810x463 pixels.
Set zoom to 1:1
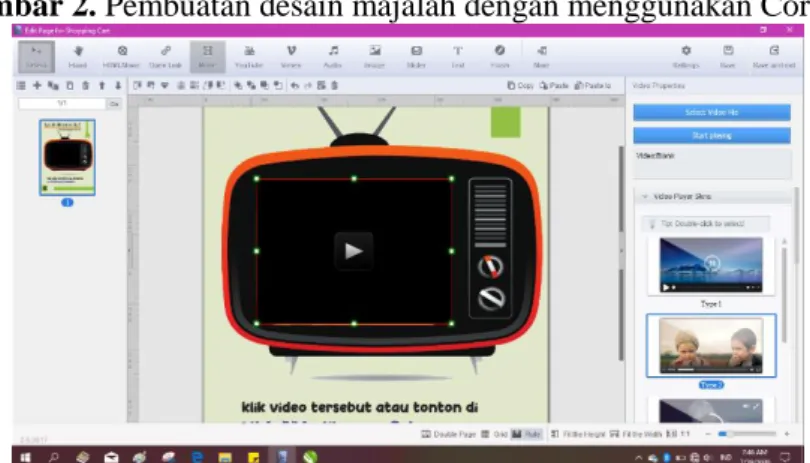[679, 434]
